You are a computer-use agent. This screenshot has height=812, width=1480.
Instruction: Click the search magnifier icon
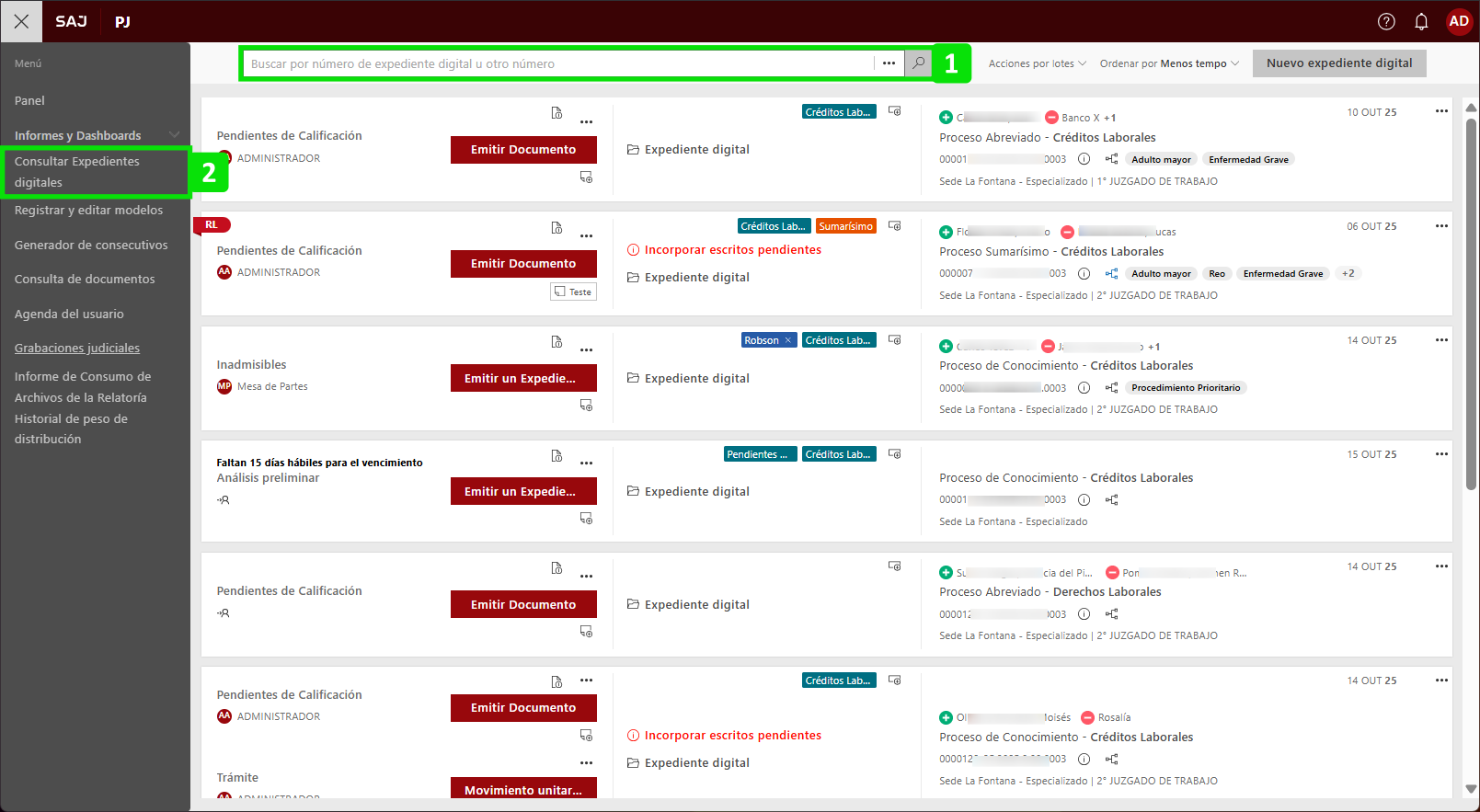coord(918,63)
